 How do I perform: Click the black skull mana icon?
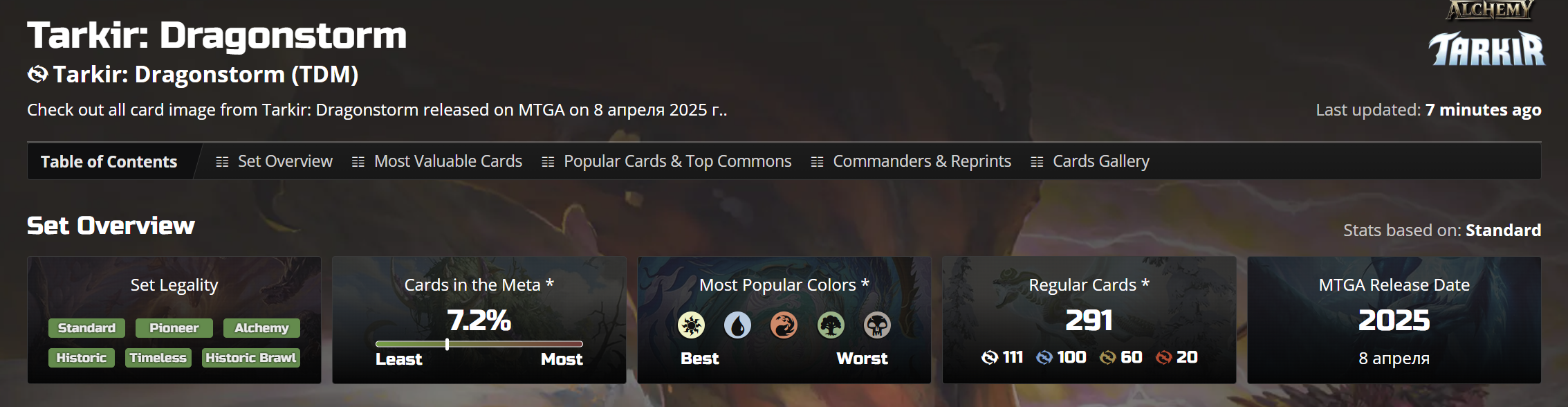(x=877, y=325)
